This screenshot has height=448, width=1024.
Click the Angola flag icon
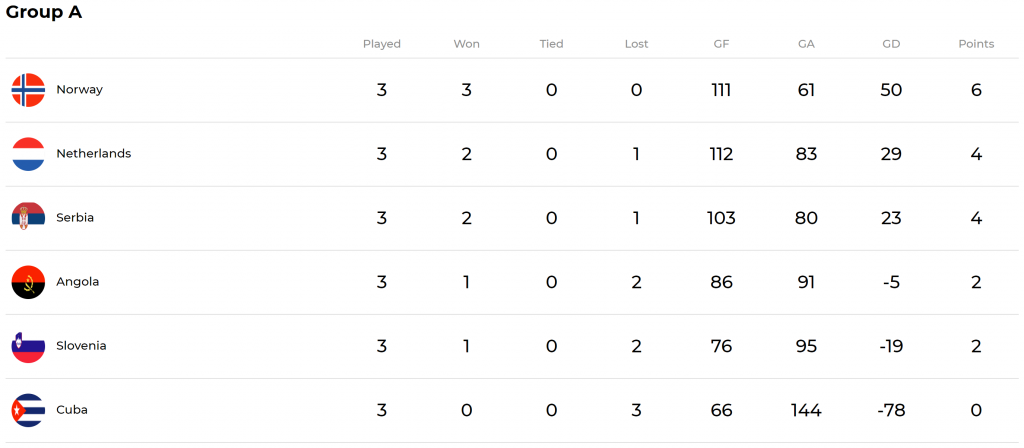coord(28,282)
